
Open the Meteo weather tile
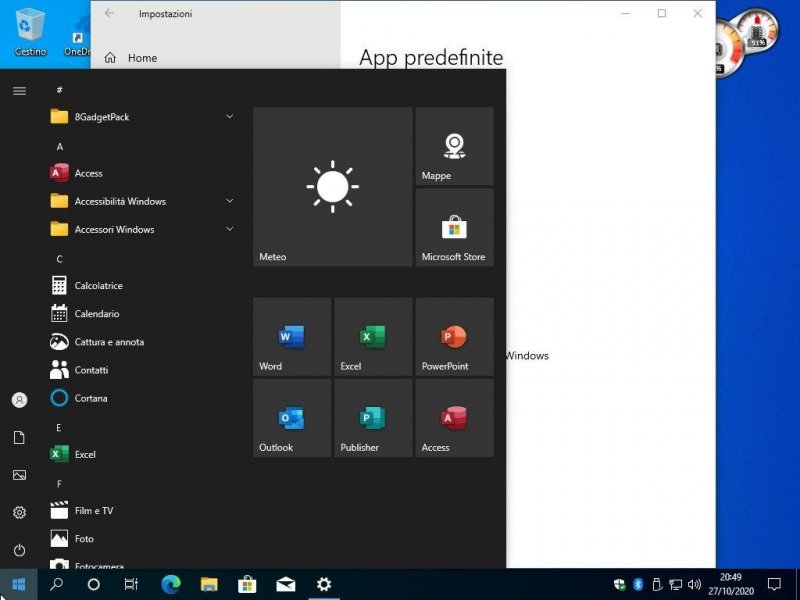coord(332,187)
